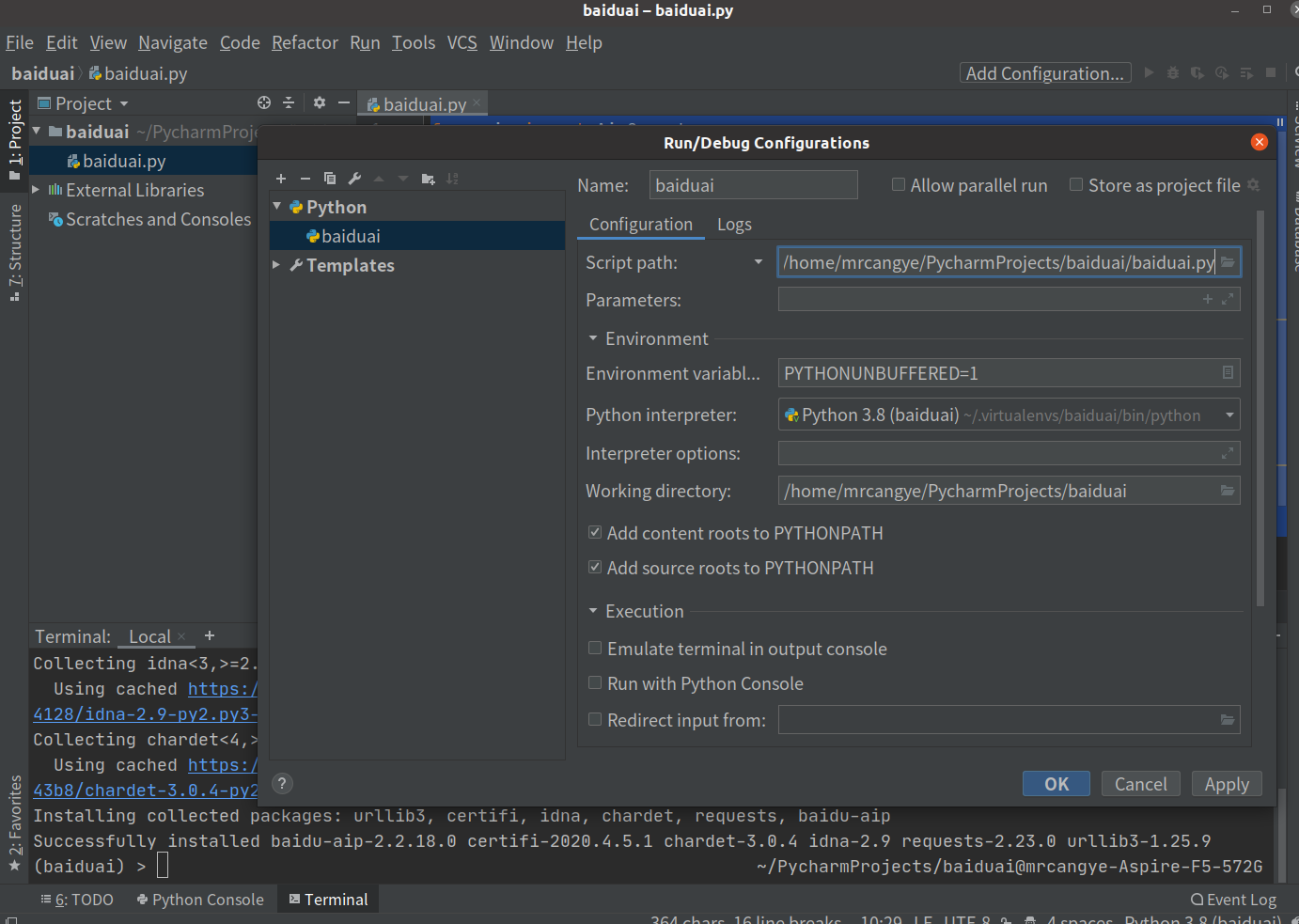Uncheck Add content roots to PYTHONPATH
Viewport: 1299px width, 924px height.
click(x=595, y=533)
